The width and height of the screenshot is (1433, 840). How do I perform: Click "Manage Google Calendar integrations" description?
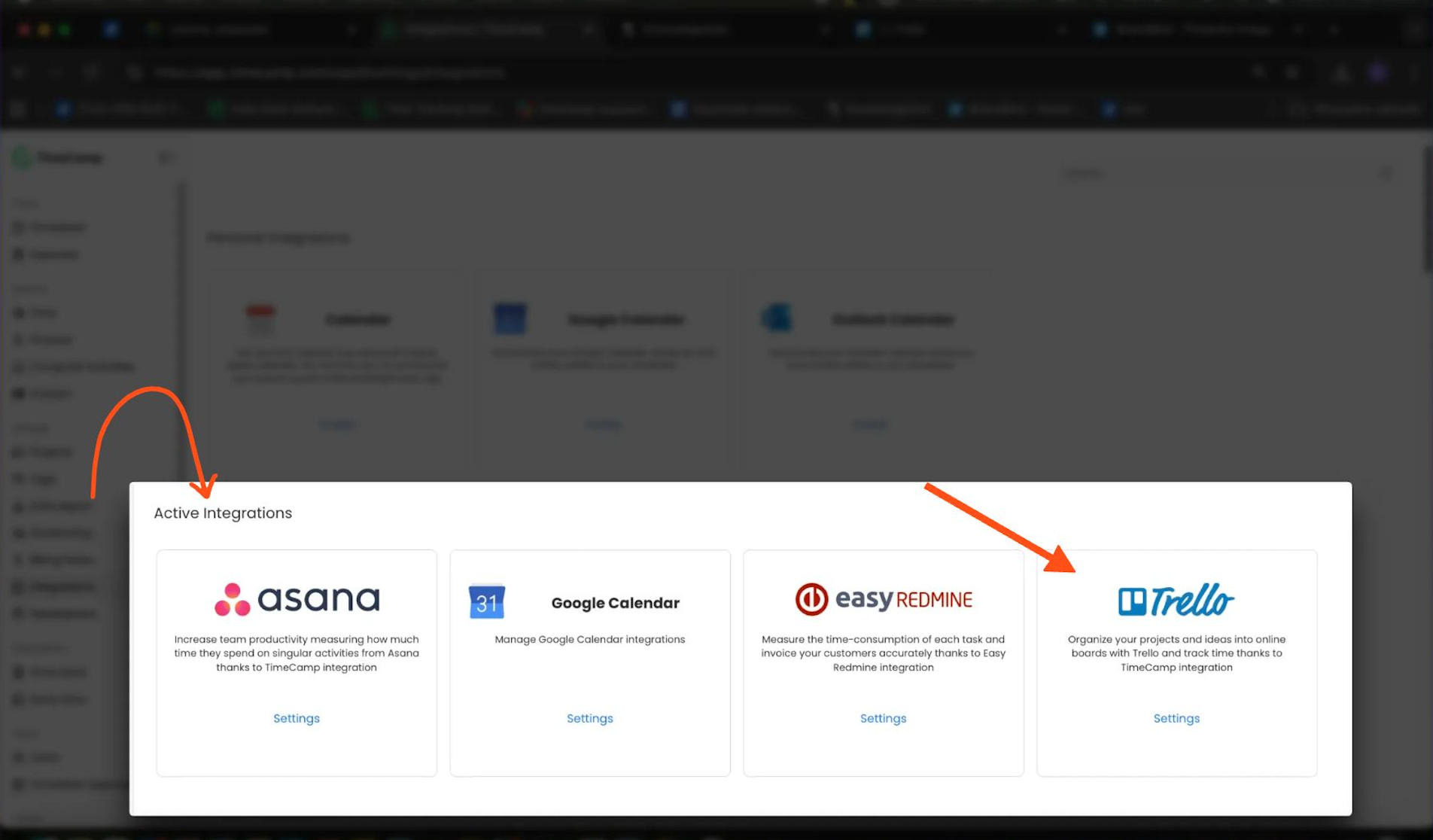(x=590, y=639)
